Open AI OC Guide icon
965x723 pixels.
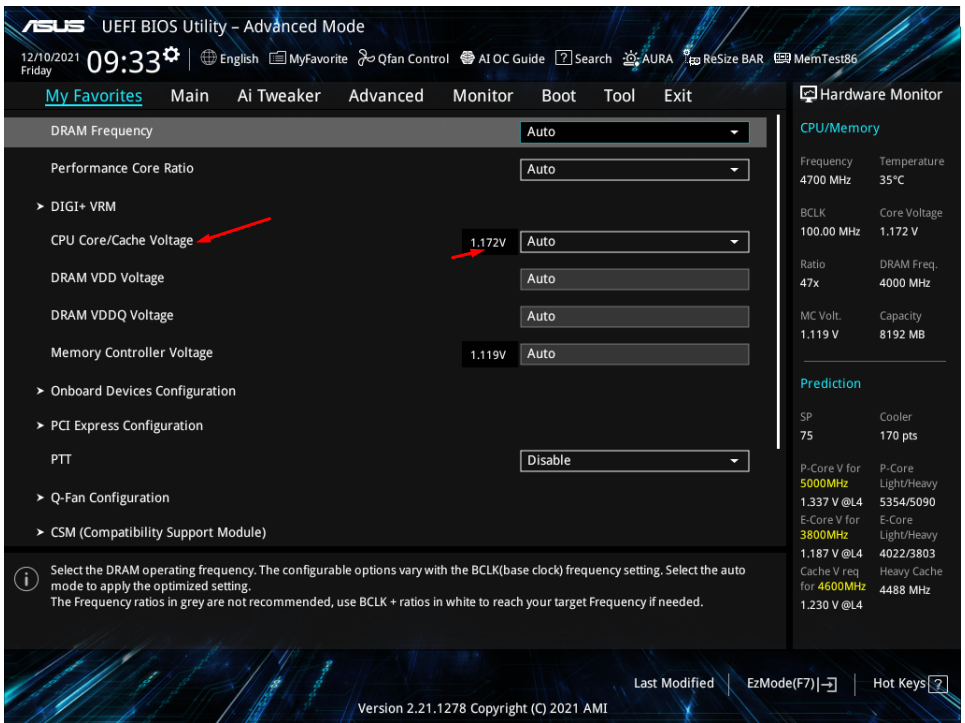click(x=468, y=58)
